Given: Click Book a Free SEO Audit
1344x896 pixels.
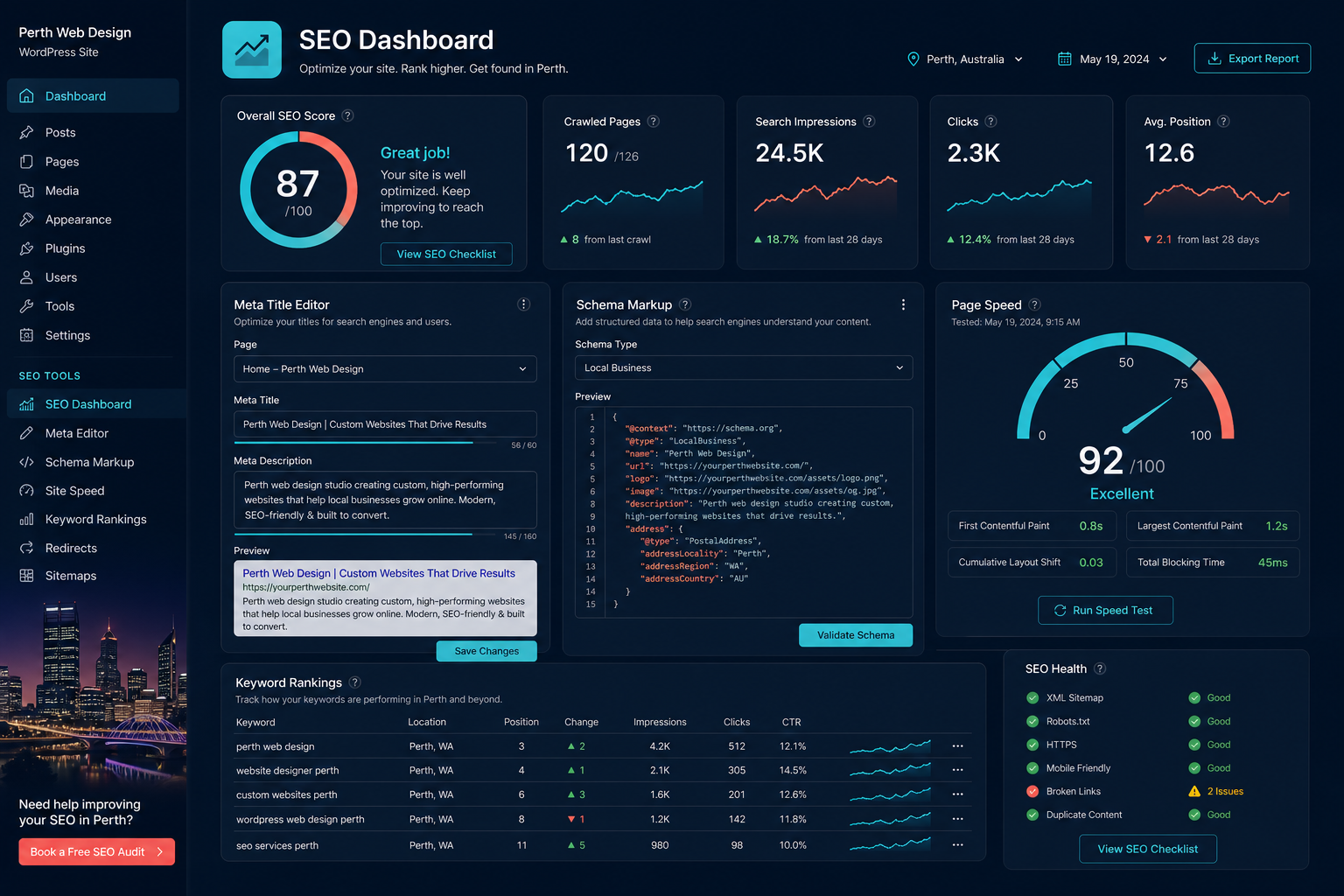Looking at the screenshot, I should coord(96,851).
